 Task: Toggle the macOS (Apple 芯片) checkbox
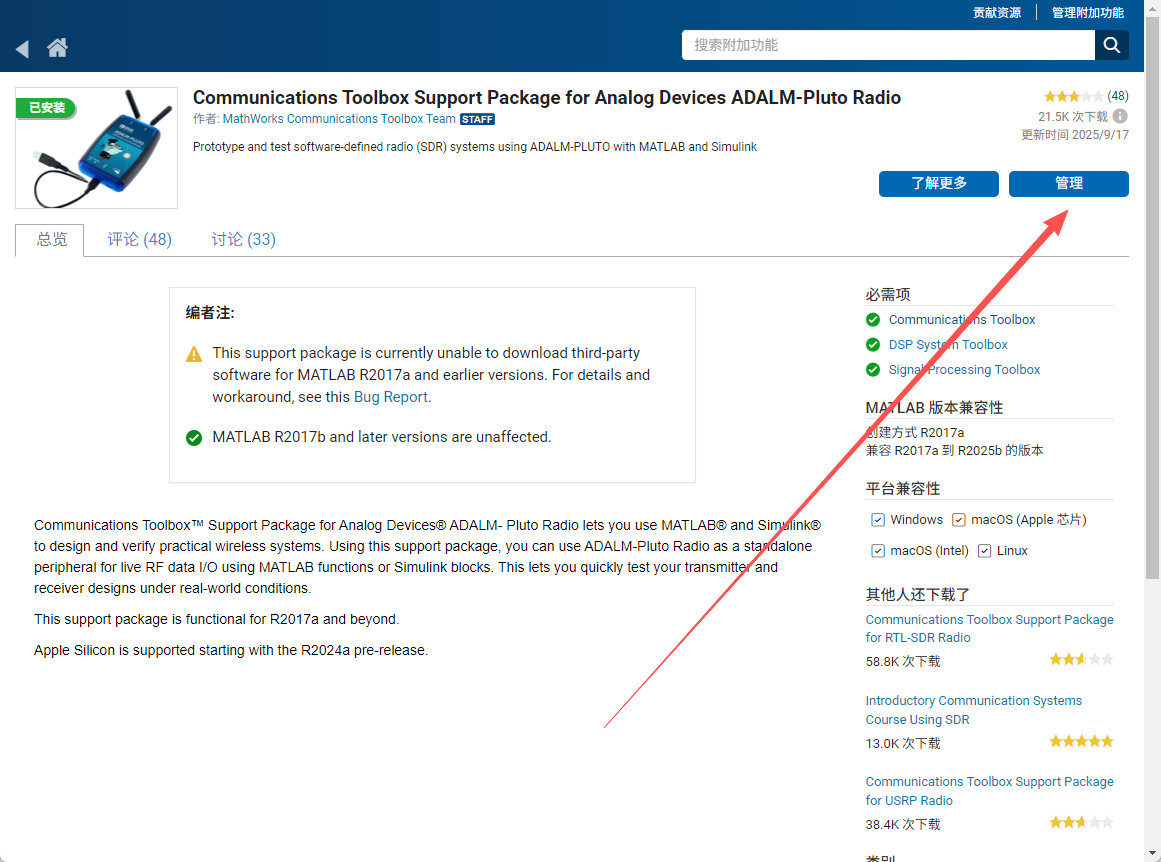tap(958, 520)
